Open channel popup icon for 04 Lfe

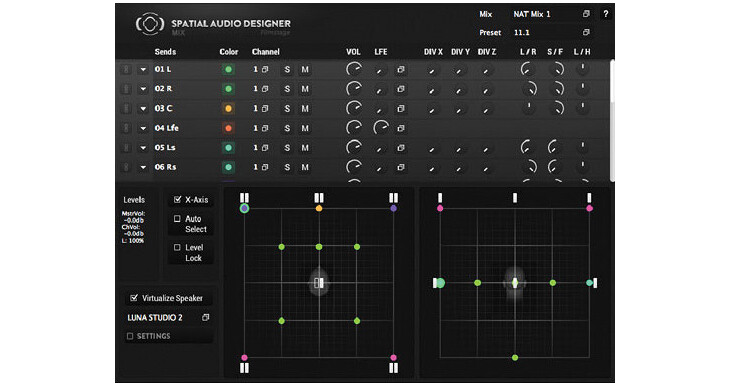point(265,128)
